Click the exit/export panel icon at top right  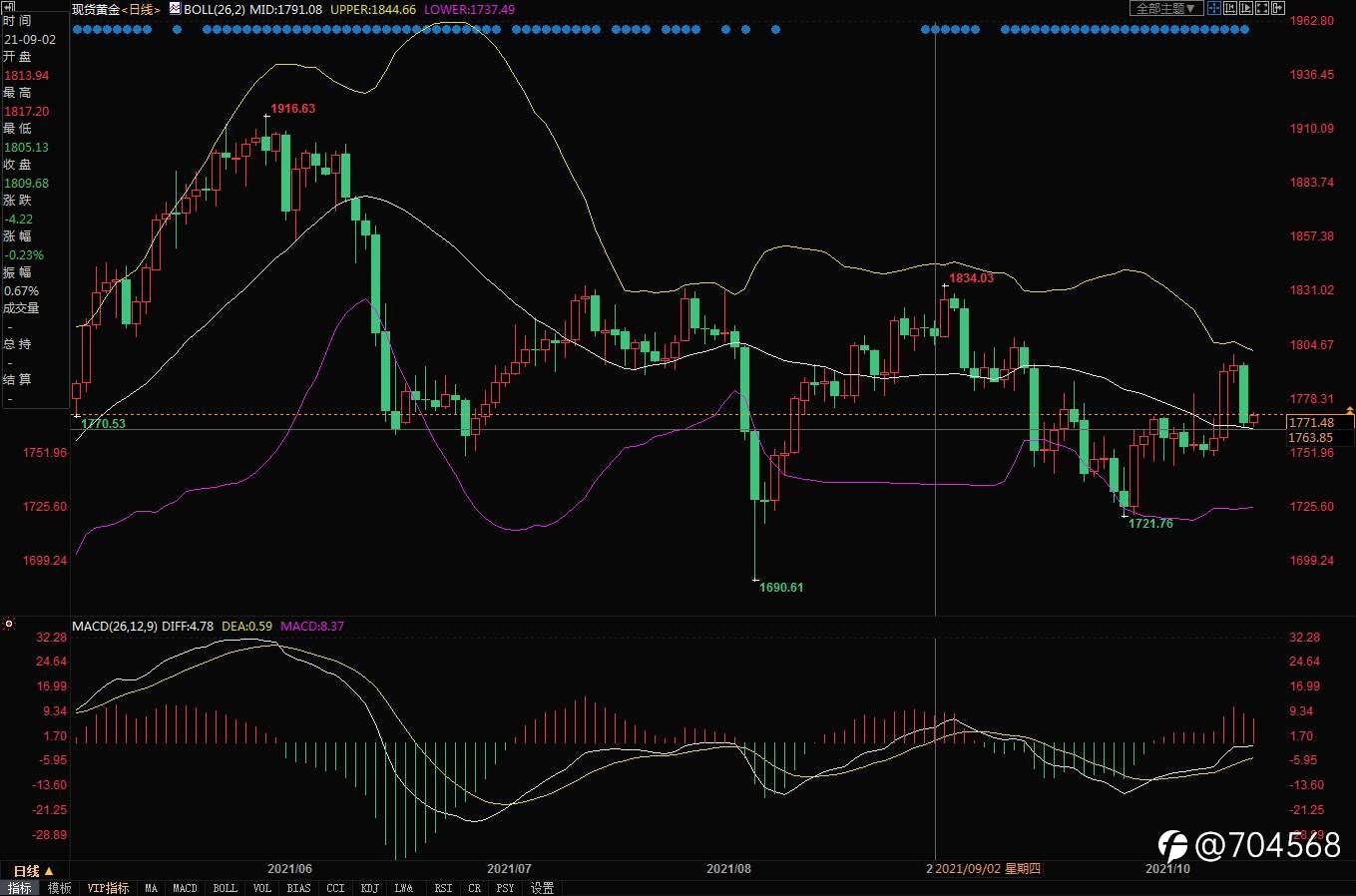1278,8
